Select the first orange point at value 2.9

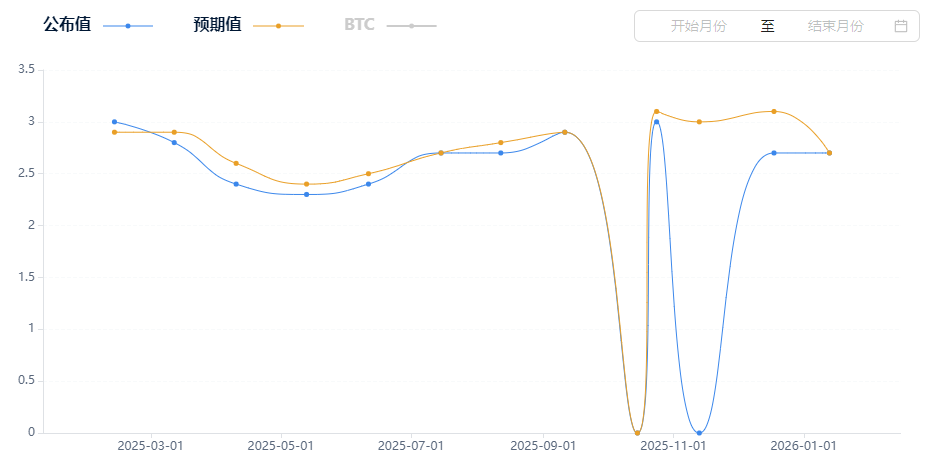pos(114,132)
